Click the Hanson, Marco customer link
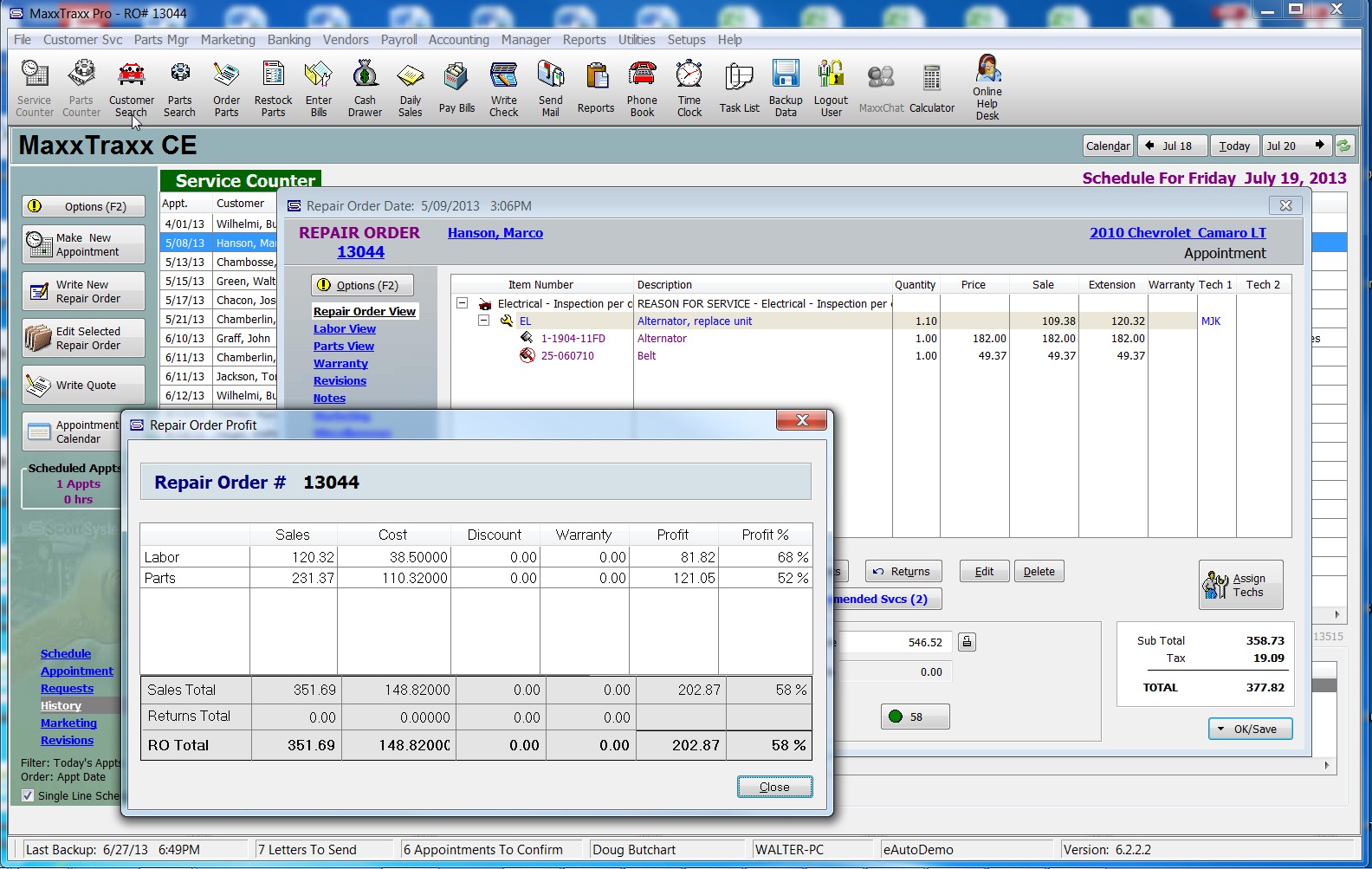Screen dimensions: 1372x869 [x=495, y=233]
